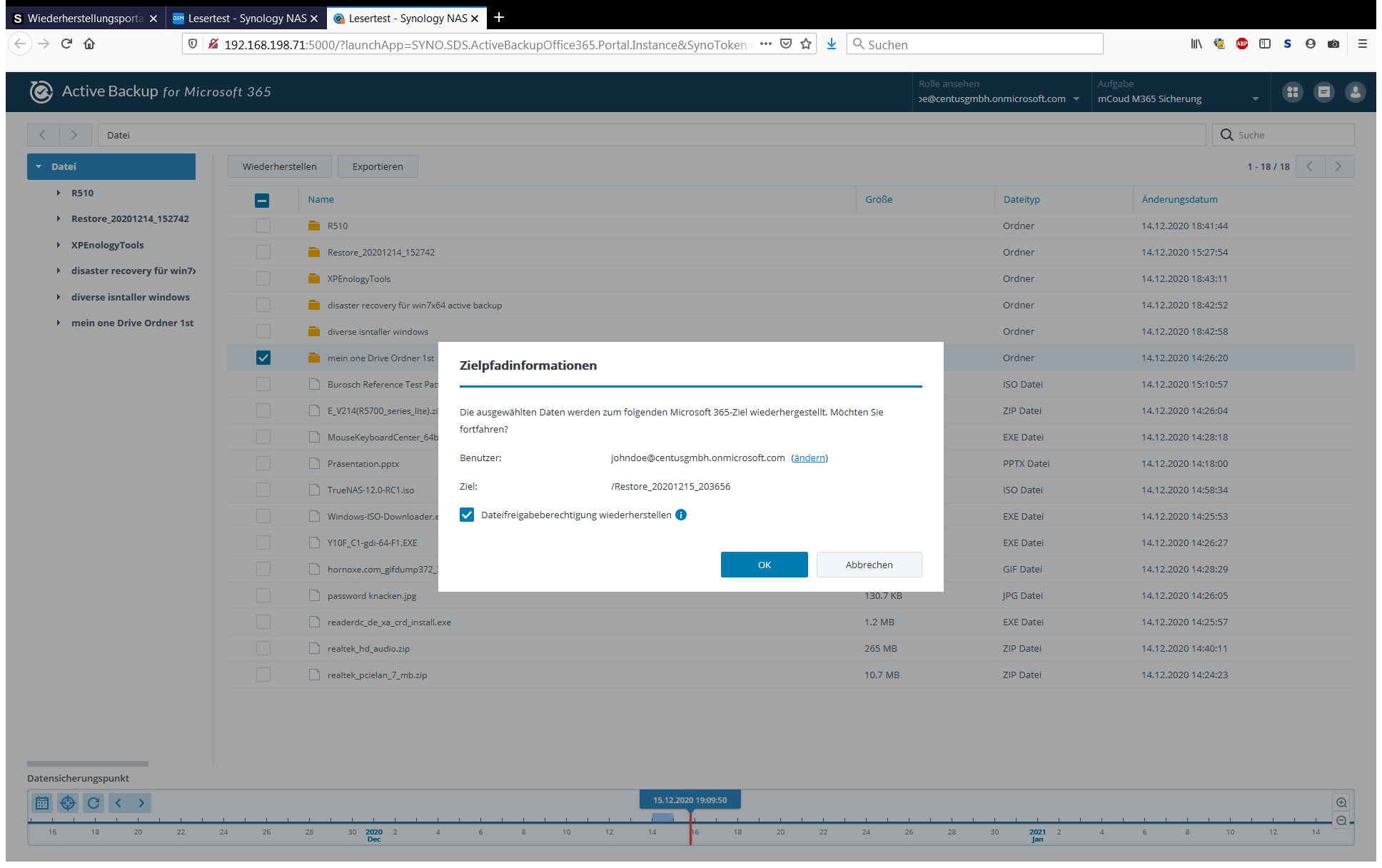
Task: Uncheck Dateifreigabeberechtigung wiederherstellen checkbox
Action: (467, 515)
